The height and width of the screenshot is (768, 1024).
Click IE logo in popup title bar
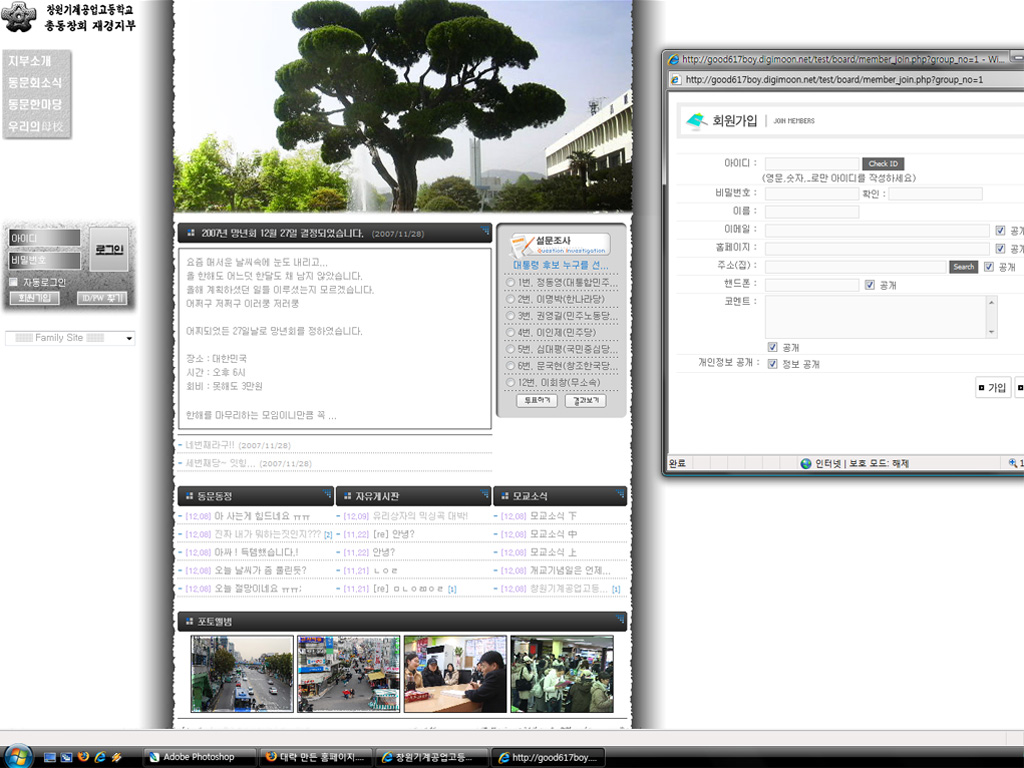point(673,59)
